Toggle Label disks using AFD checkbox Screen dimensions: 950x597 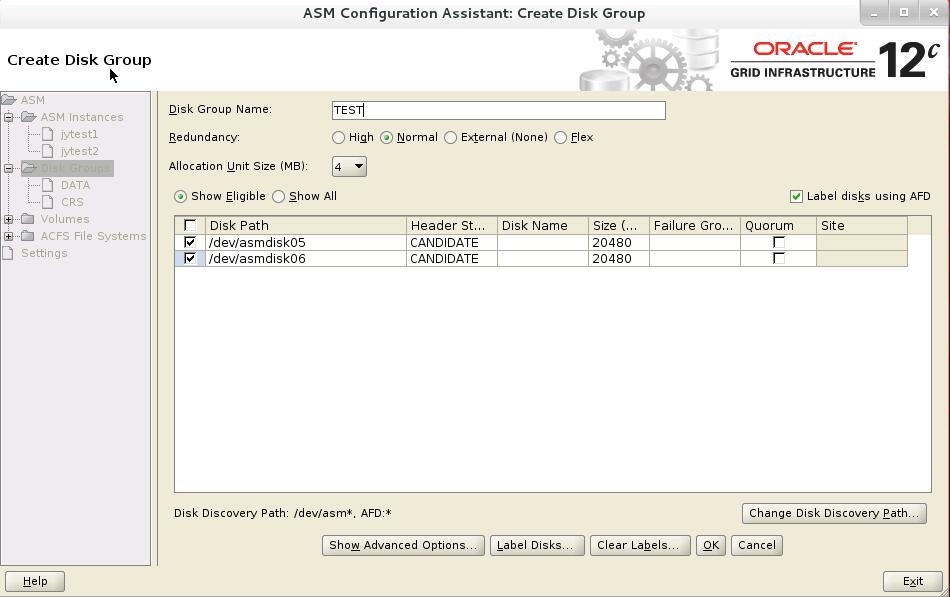pyautogui.click(x=796, y=196)
